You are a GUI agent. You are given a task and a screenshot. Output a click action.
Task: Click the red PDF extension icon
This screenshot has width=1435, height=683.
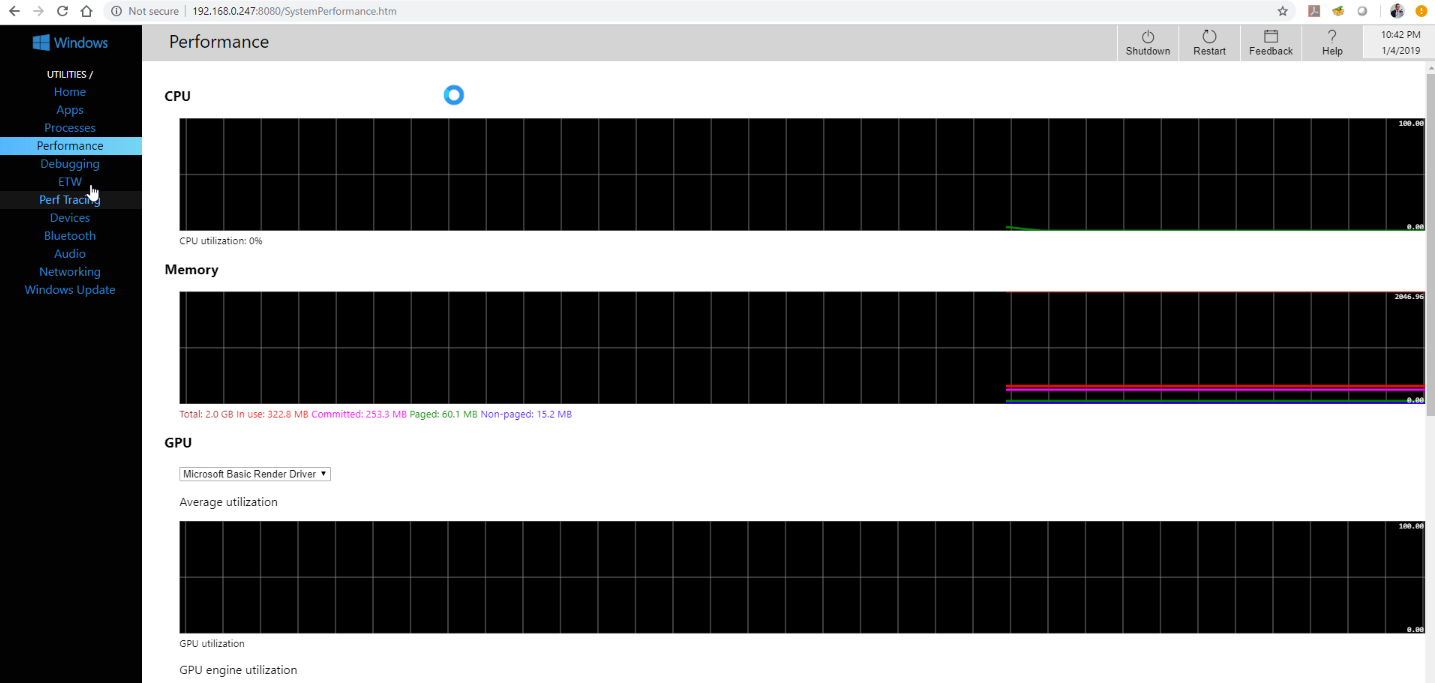tap(1314, 11)
